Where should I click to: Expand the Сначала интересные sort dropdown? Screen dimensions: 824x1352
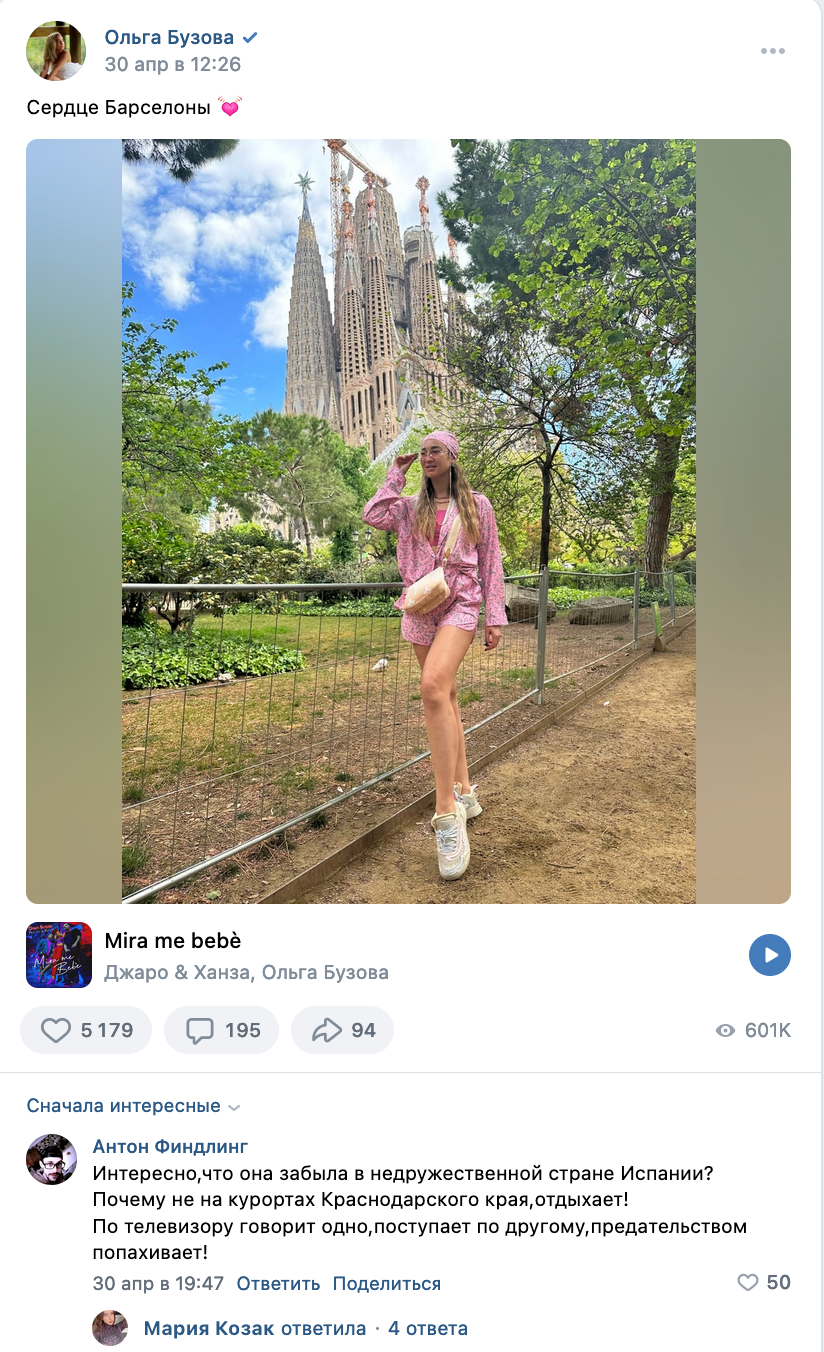pos(134,1106)
